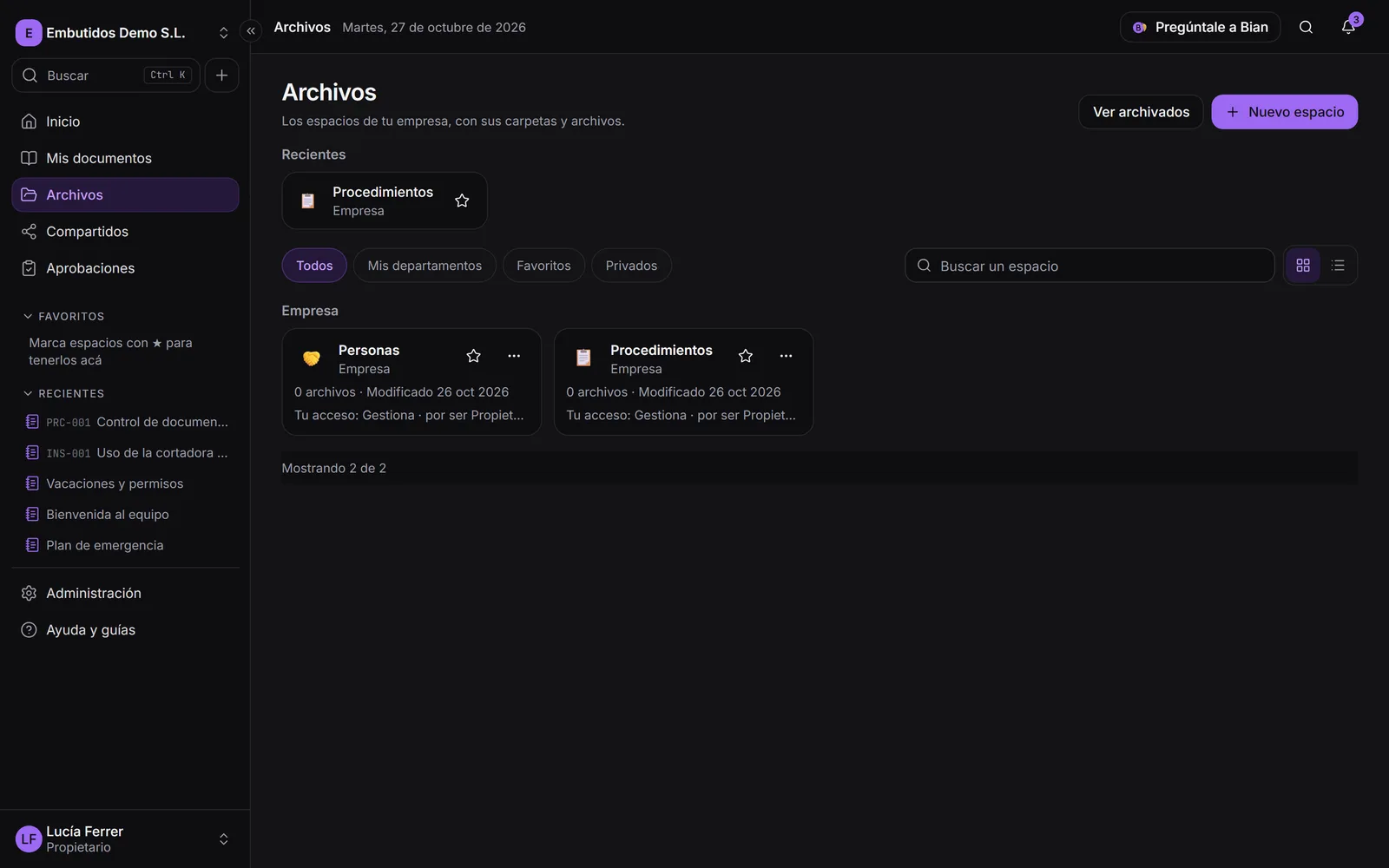
Task: Click the Personas handshake emoji icon
Action: click(x=312, y=358)
